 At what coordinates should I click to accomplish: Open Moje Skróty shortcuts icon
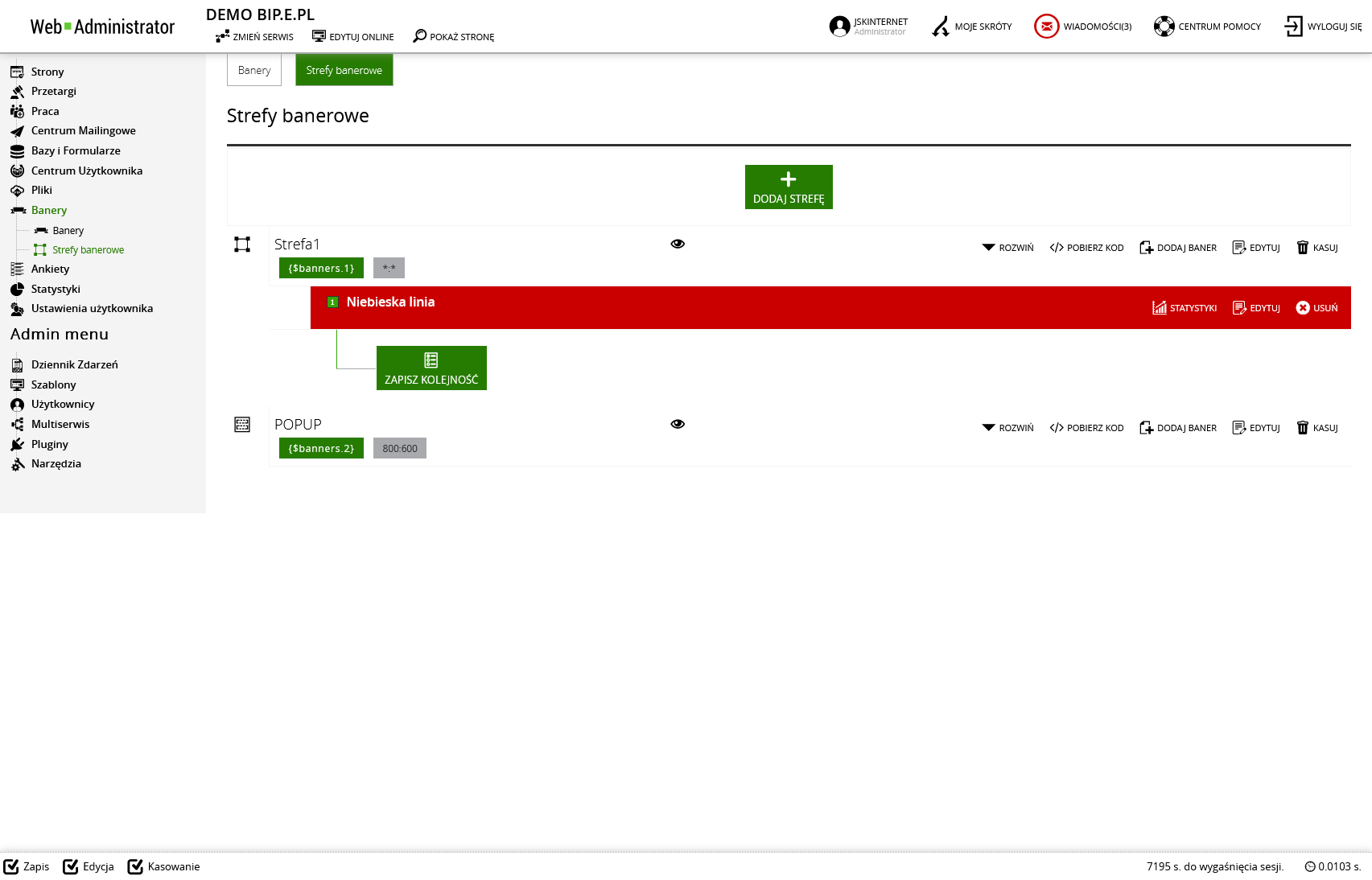click(x=940, y=27)
